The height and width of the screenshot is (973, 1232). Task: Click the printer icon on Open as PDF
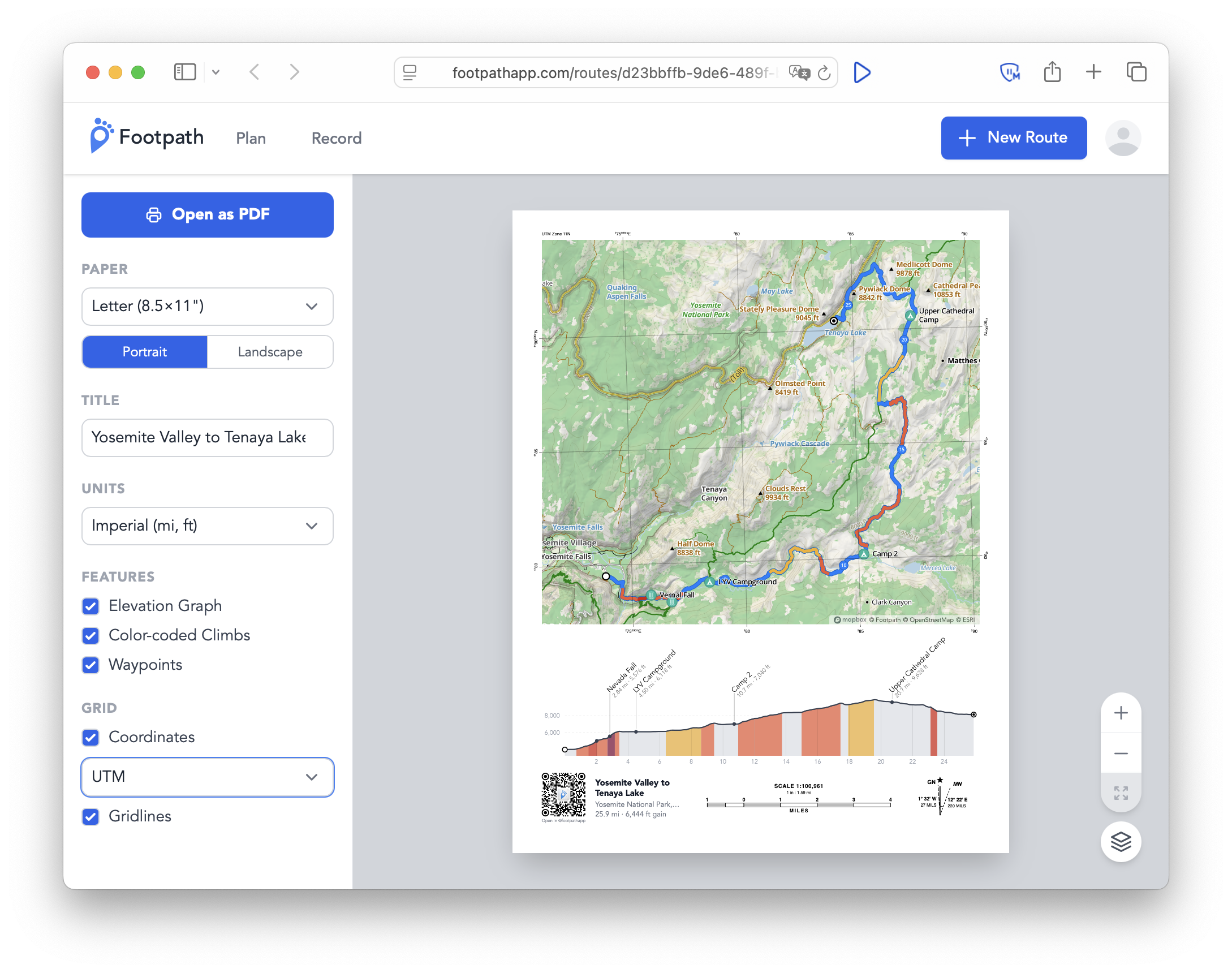(x=154, y=214)
